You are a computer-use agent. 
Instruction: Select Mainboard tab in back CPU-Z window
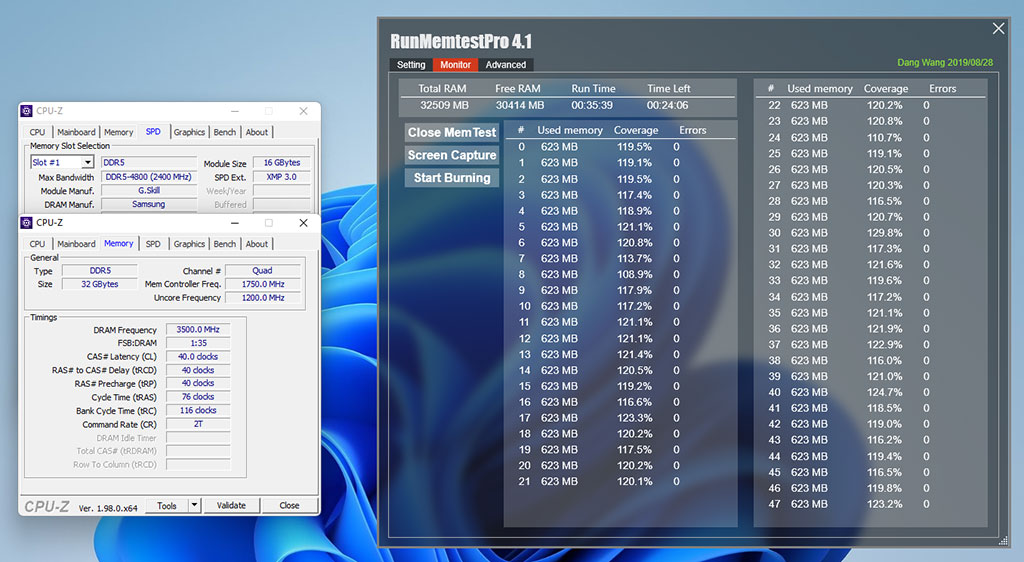tap(76, 132)
